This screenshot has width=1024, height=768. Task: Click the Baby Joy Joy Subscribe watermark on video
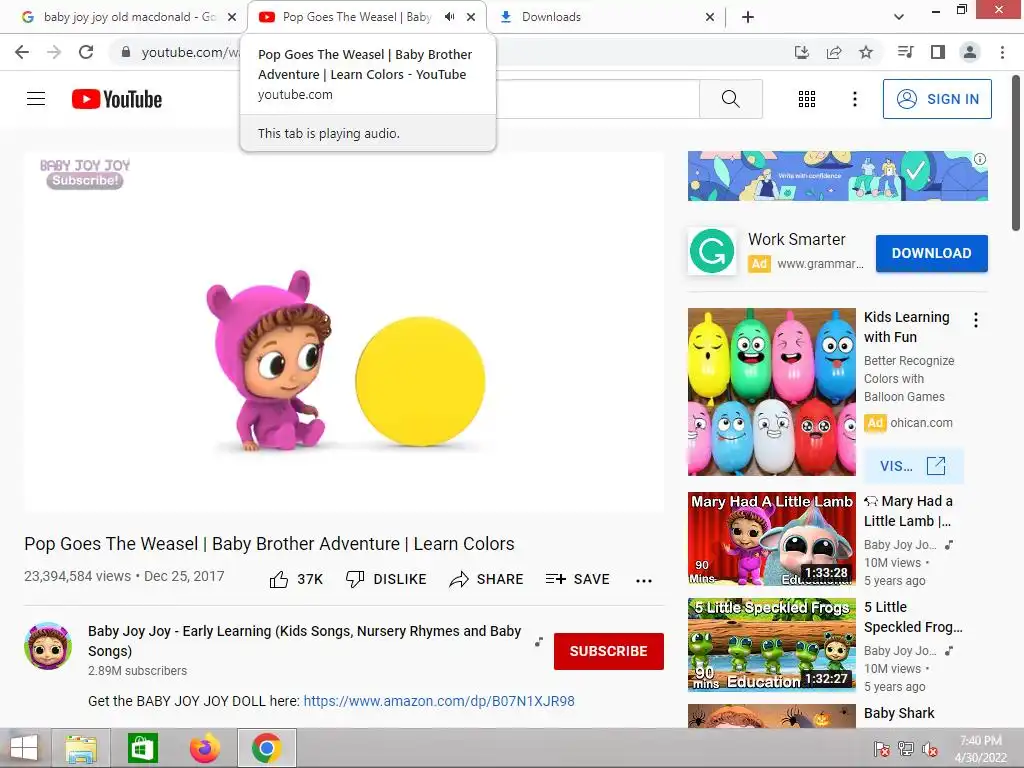point(85,174)
